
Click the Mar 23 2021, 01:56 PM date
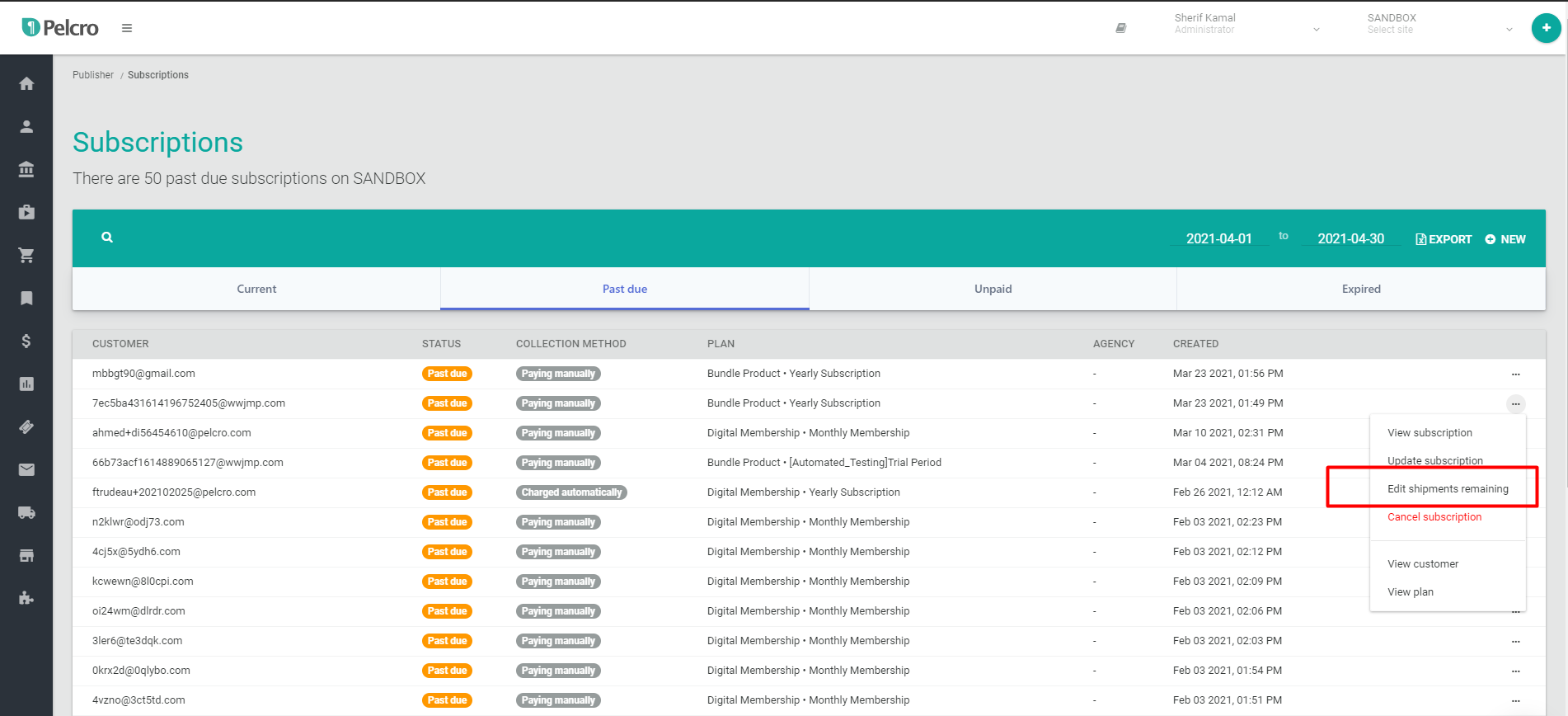pyautogui.click(x=1228, y=374)
